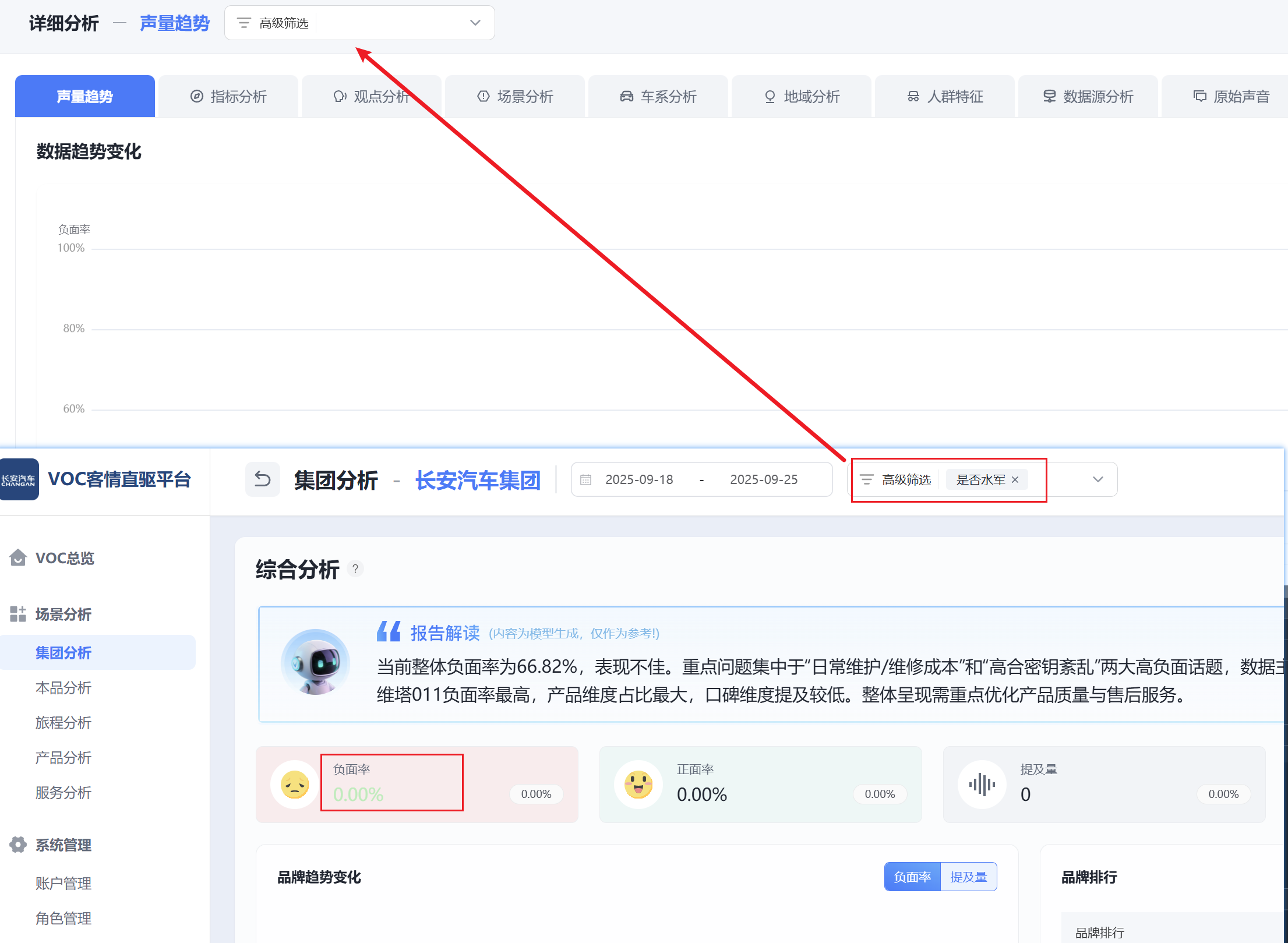Click the robot avatar in 报告解读
Image resolution: width=1288 pixels, height=943 pixels.
pos(315,662)
